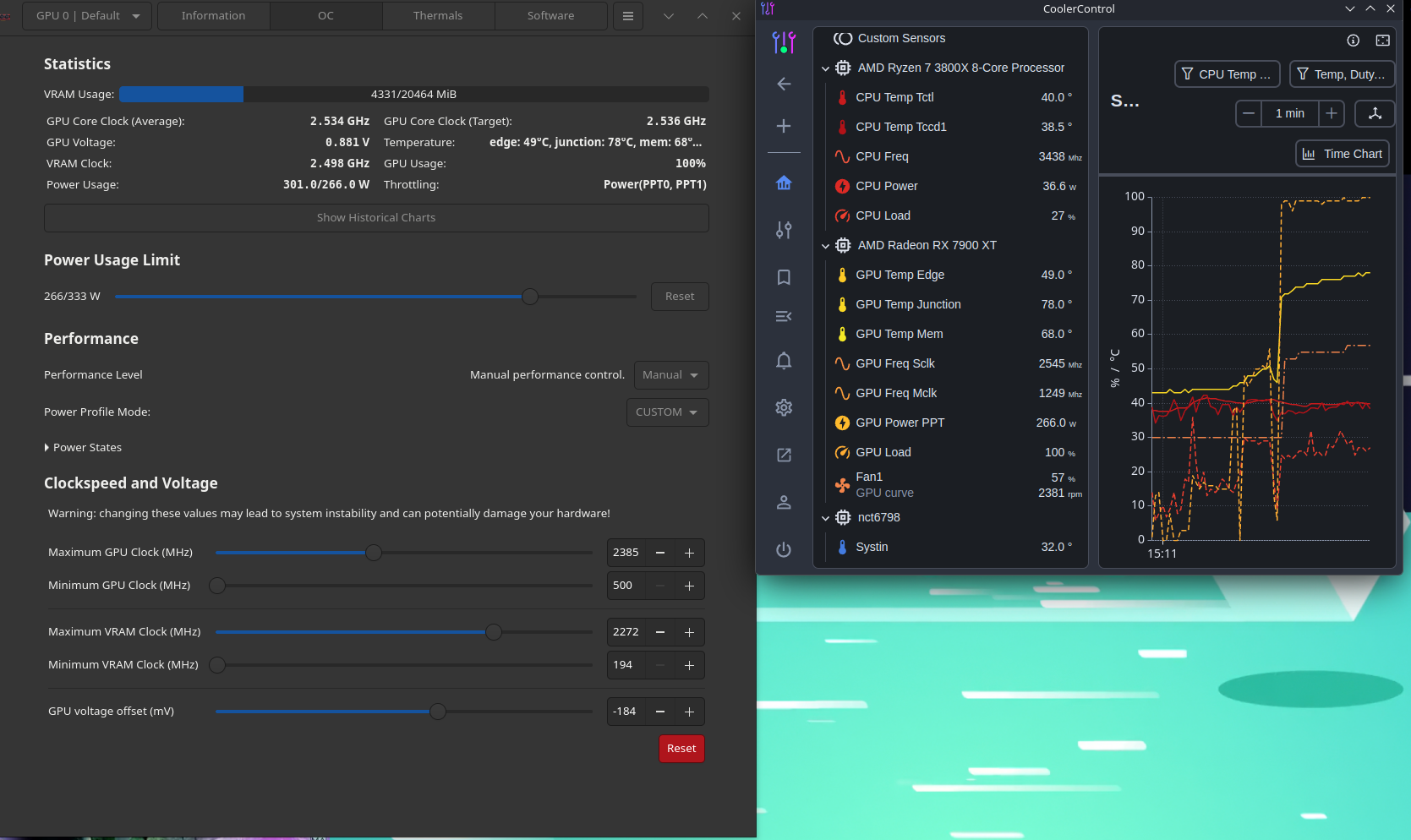The height and width of the screenshot is (840, 1411).
Task: Switch to the Thermals tab
Action: (x=438, y=15)
